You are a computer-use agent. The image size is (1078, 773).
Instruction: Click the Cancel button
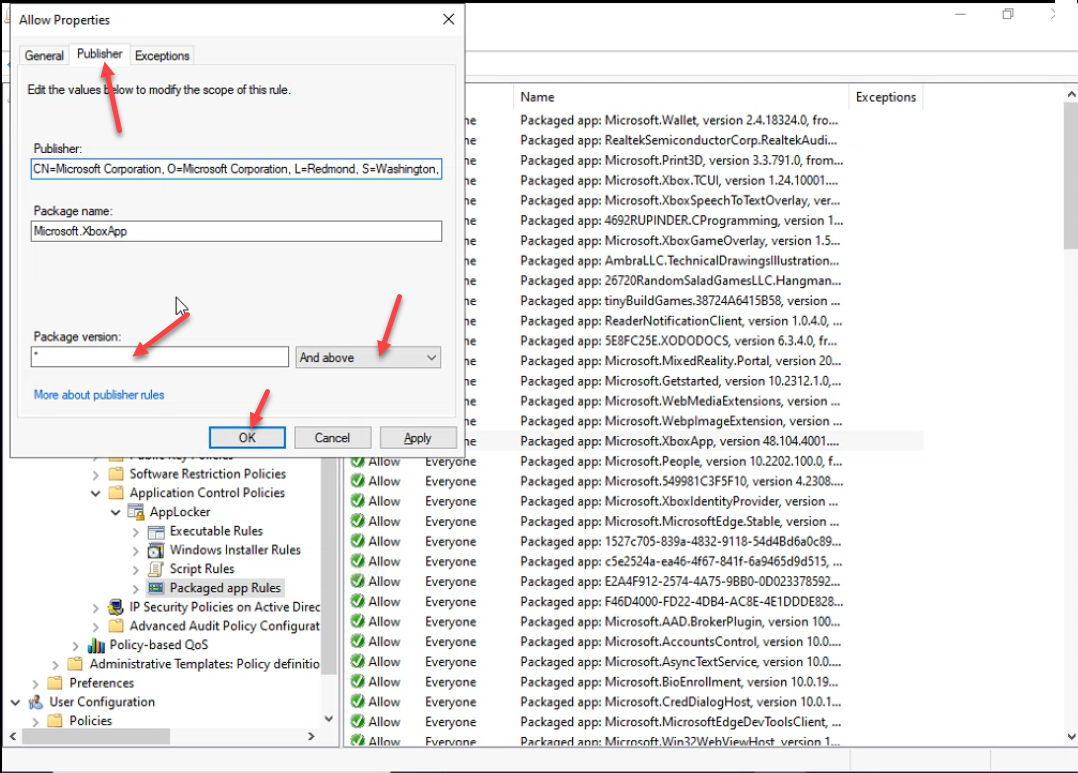pos(332,437)
